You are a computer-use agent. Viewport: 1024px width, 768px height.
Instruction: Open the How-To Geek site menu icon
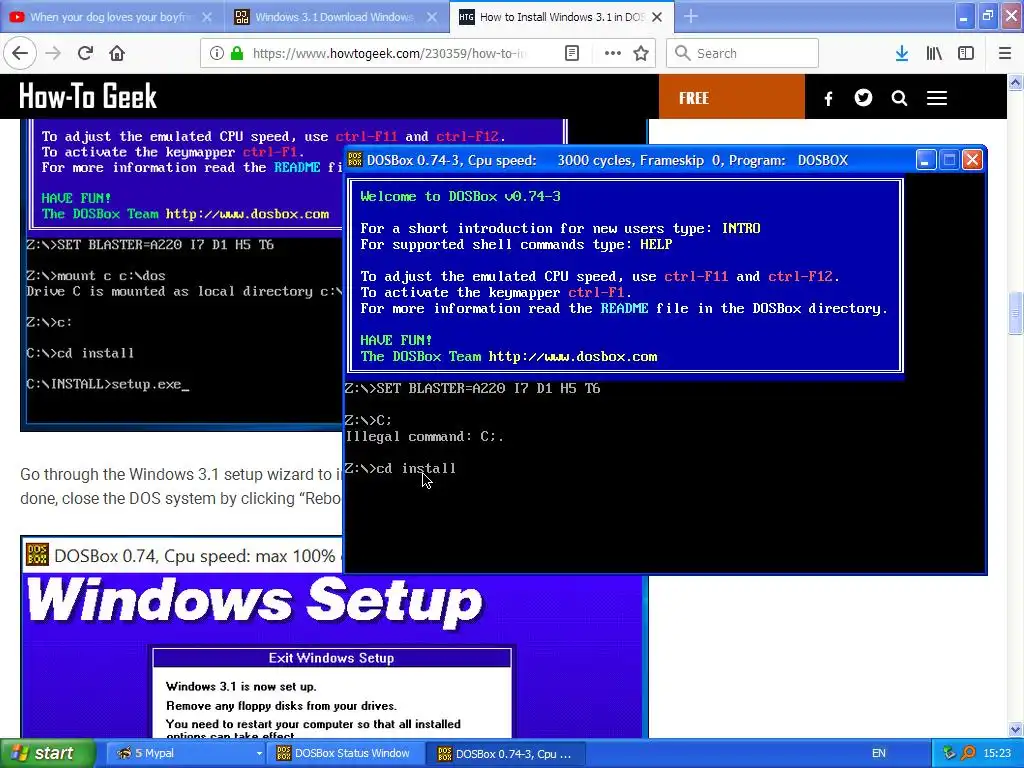[936, 99]
